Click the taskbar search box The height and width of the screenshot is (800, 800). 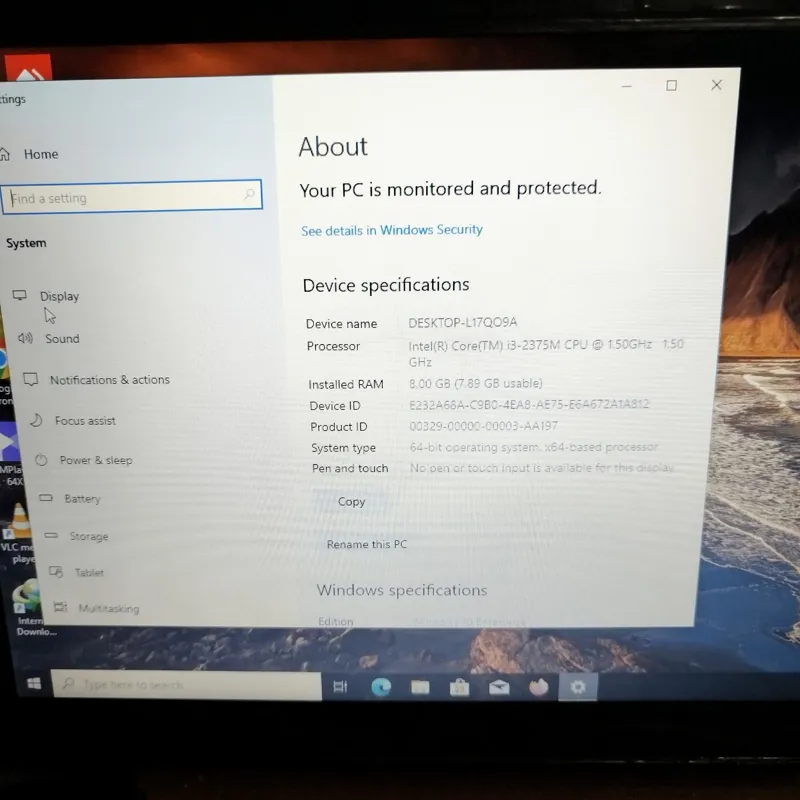(x=187, y=685)
